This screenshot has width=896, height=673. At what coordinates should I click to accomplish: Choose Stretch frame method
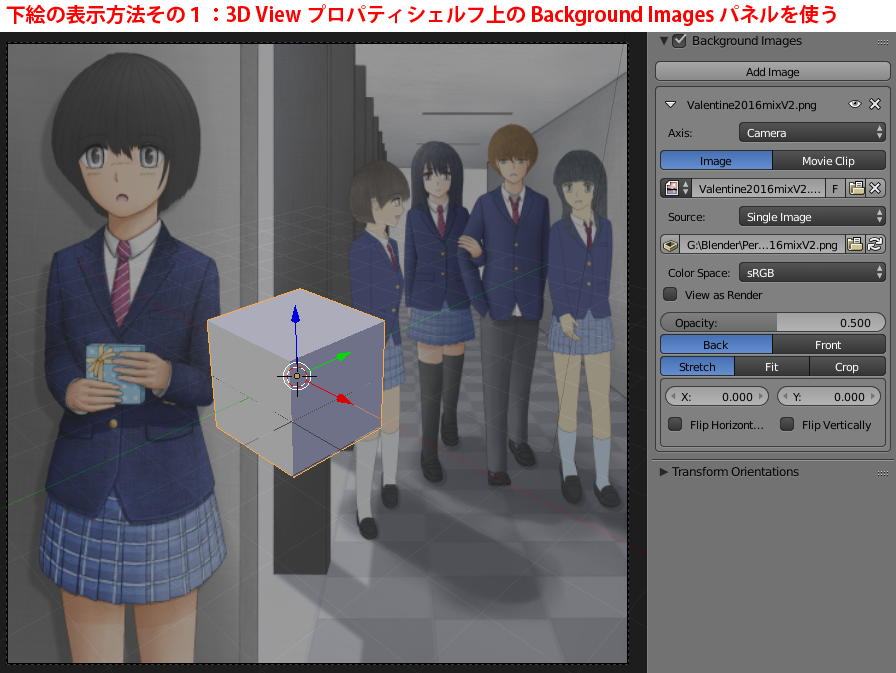point(697,366)
